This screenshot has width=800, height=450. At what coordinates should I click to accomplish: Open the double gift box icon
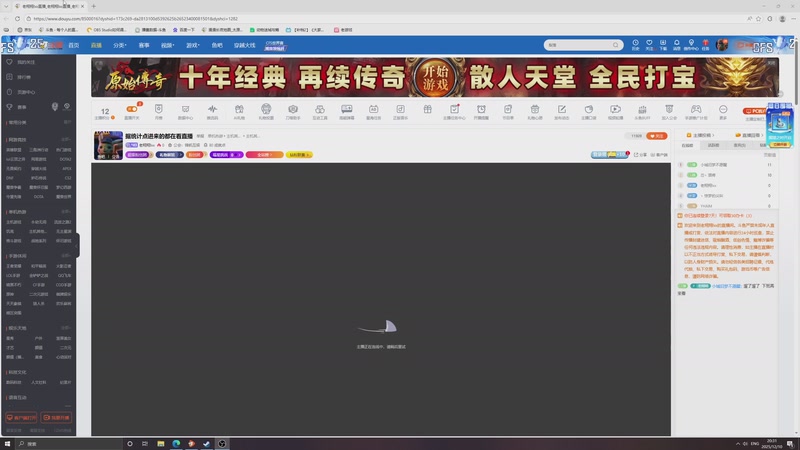pos(239,109)
